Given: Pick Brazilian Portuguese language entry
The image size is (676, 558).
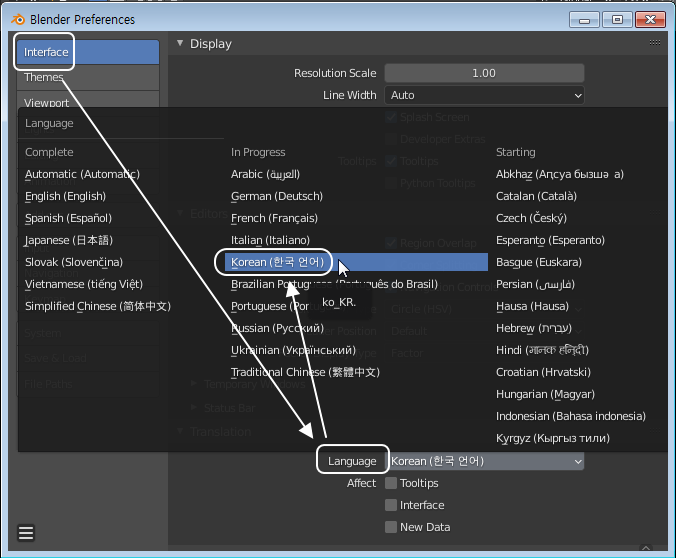Looking at the screenshot, I should pyautogui.click(x=334, y=284).
